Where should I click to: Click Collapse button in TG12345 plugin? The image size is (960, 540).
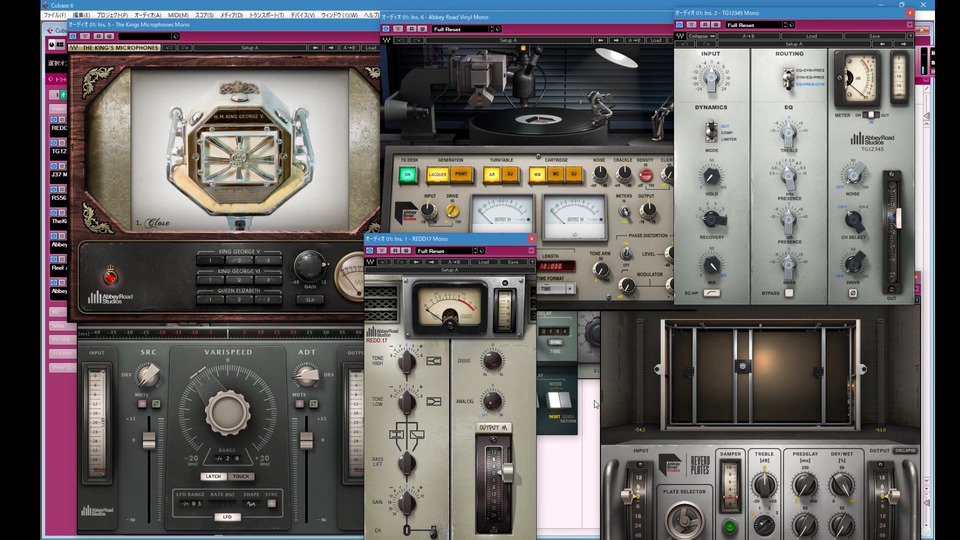[x=700, y=36]
